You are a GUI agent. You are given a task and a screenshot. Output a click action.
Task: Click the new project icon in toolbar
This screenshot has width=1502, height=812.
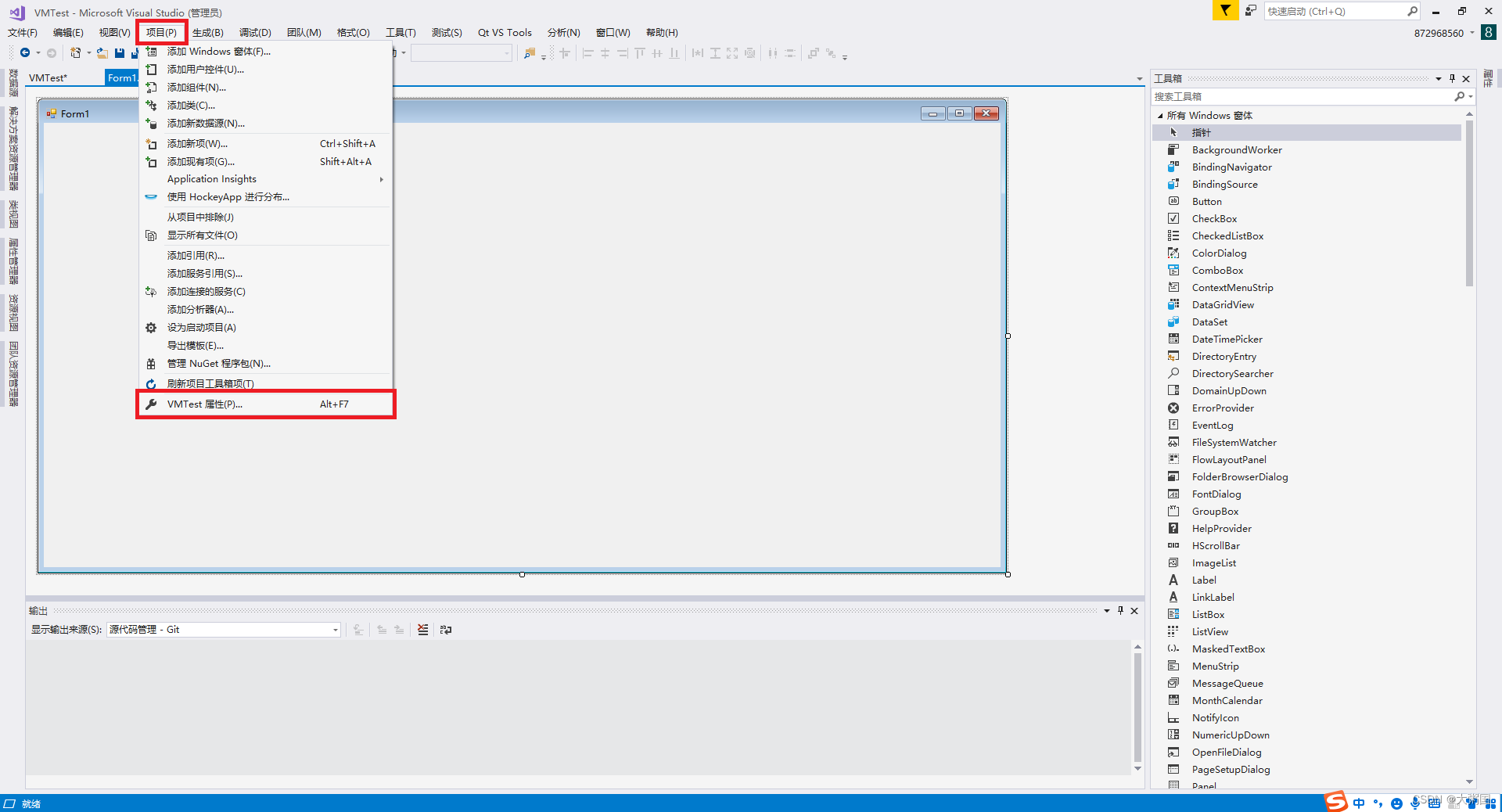[75, 53]
